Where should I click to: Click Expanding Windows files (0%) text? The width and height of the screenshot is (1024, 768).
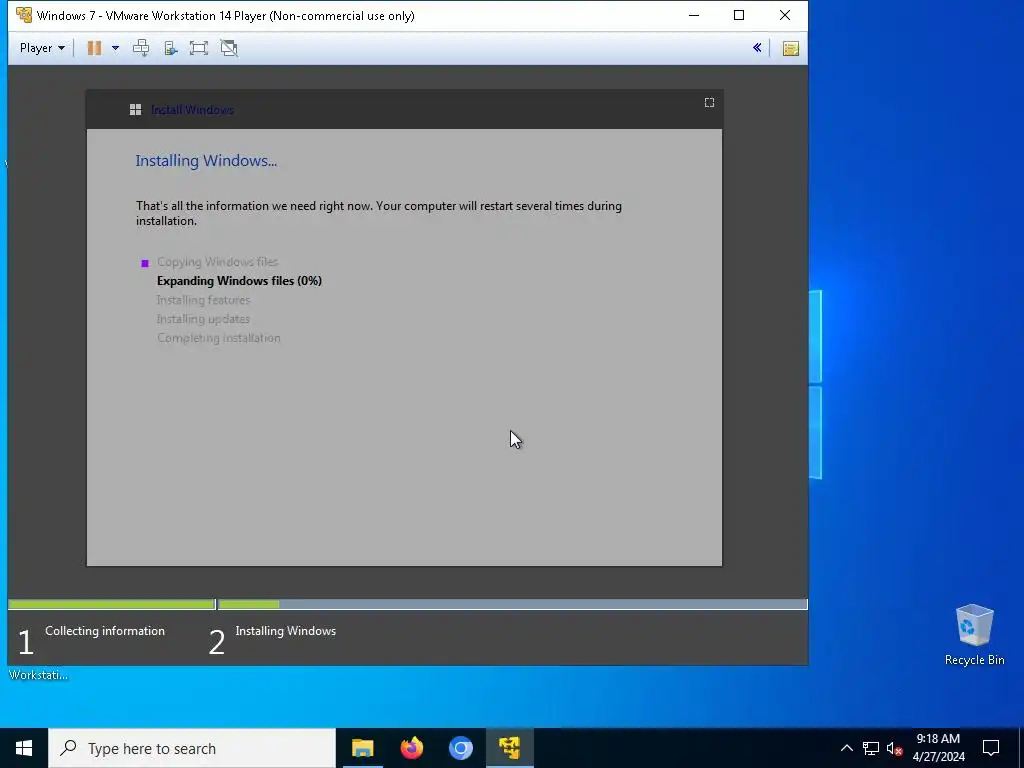240,281
